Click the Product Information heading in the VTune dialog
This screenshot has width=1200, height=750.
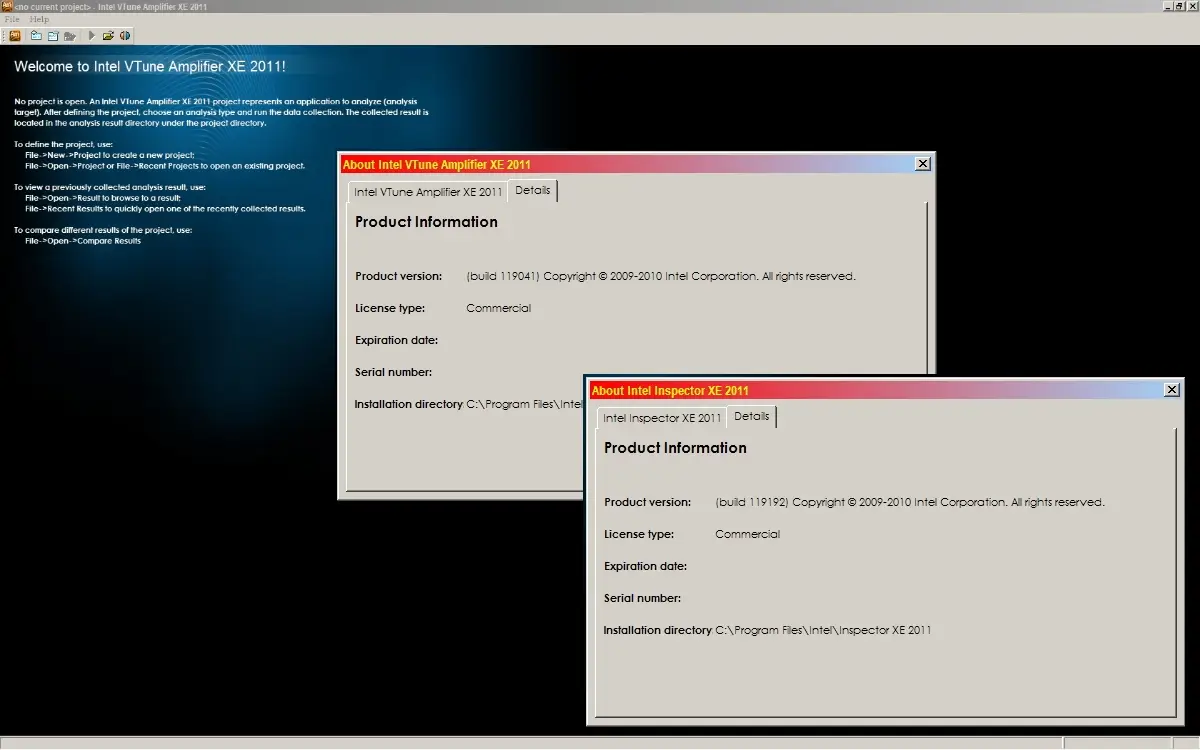coord(426,222)
